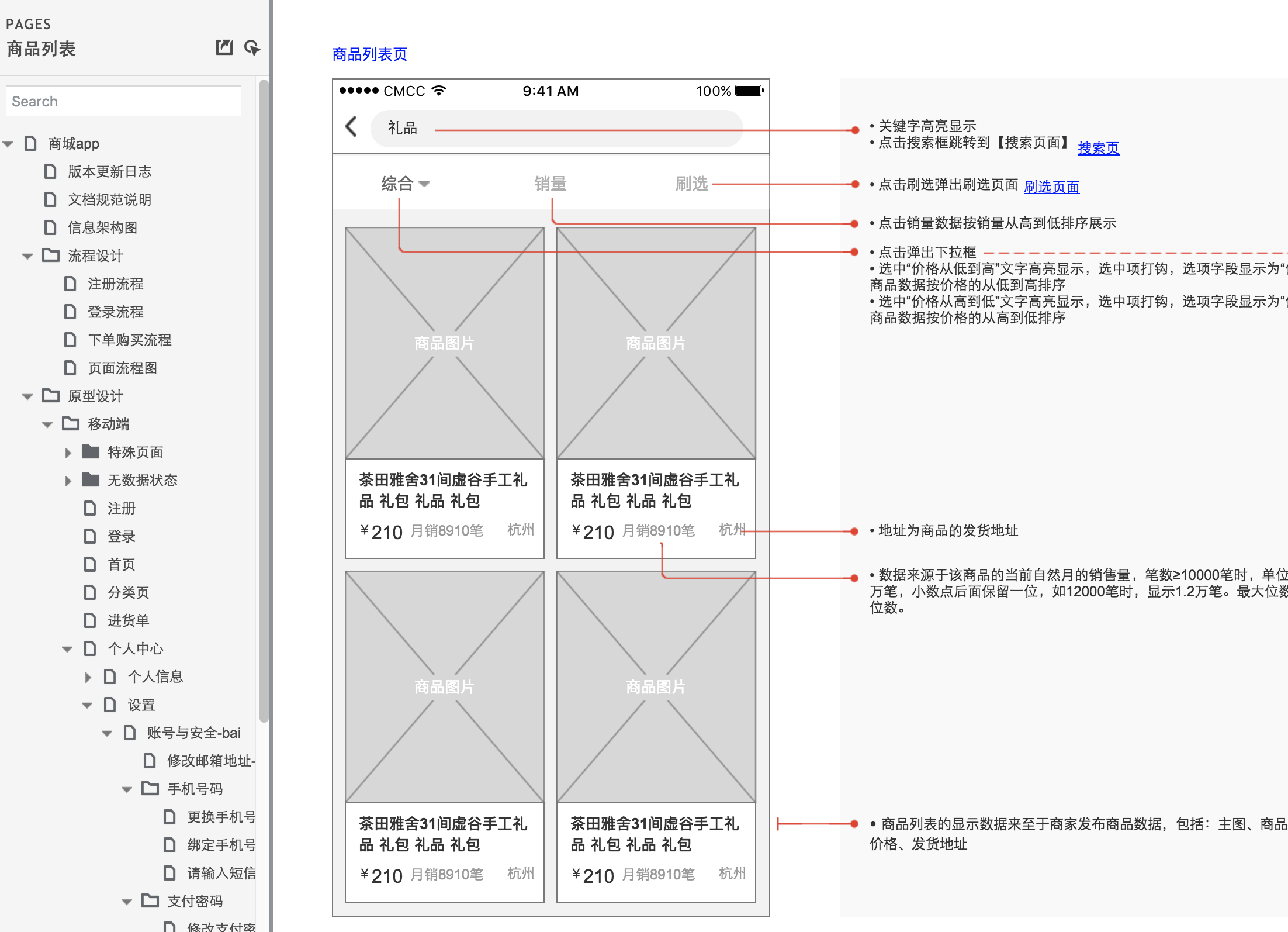Open the 登录流程 page
Viewport: 1288px width, 932px height.
tap(116, 312)
